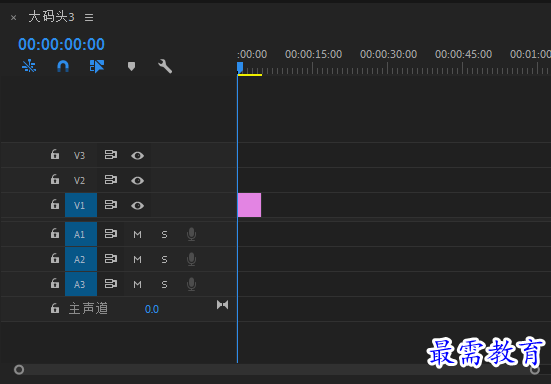Viewport: 551px width, 384px height.
Task: Click 主声道 volume value 0.0
Action: click(x=152, y=309)
